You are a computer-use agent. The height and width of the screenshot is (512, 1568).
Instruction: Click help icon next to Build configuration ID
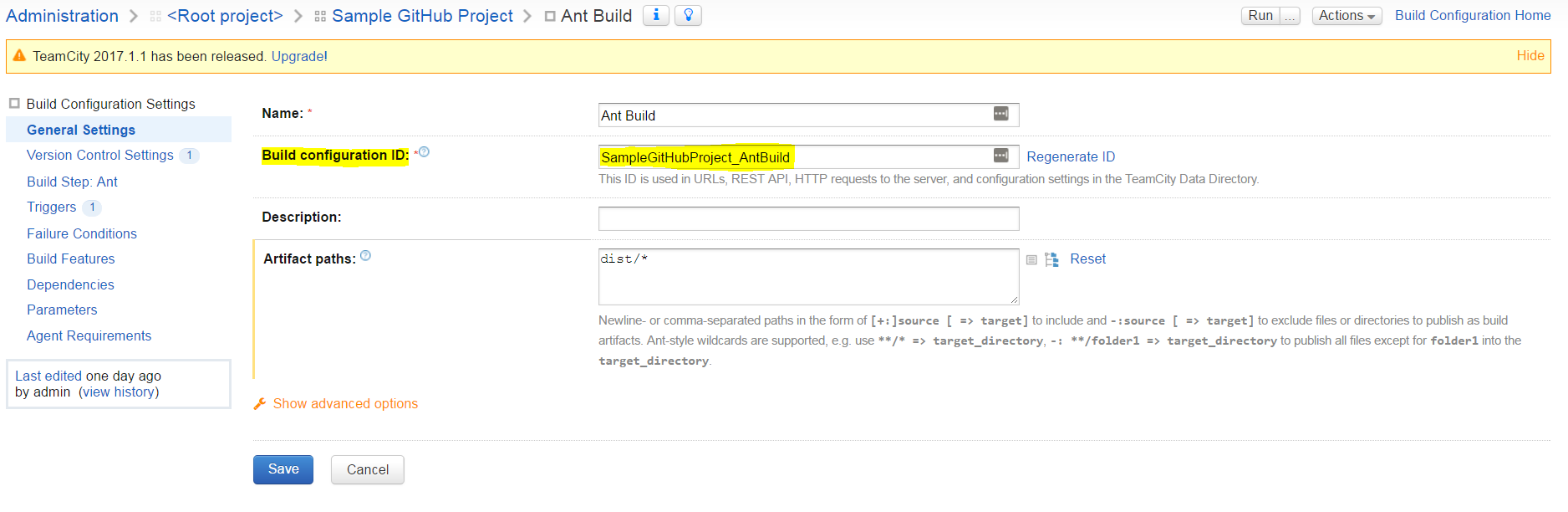(x=424, y=152)
